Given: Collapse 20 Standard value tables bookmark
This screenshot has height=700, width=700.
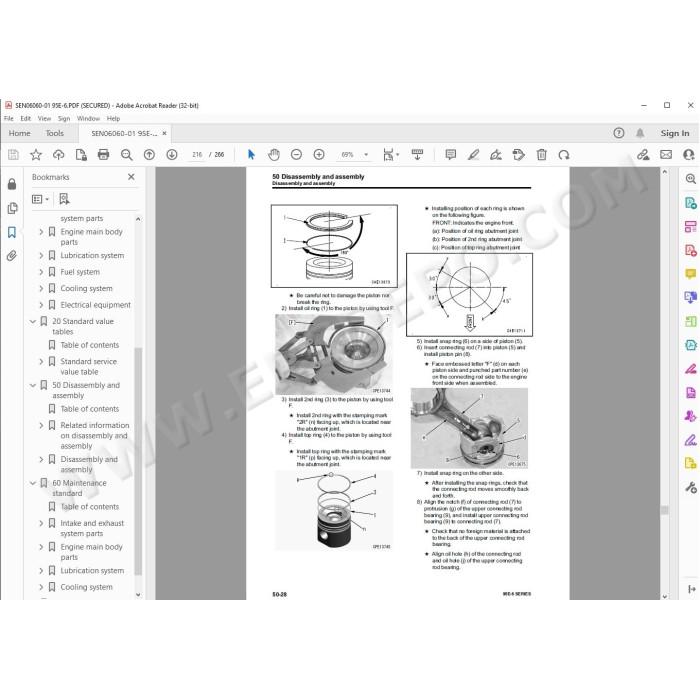Looking at the screenshot, I should 33,321.
